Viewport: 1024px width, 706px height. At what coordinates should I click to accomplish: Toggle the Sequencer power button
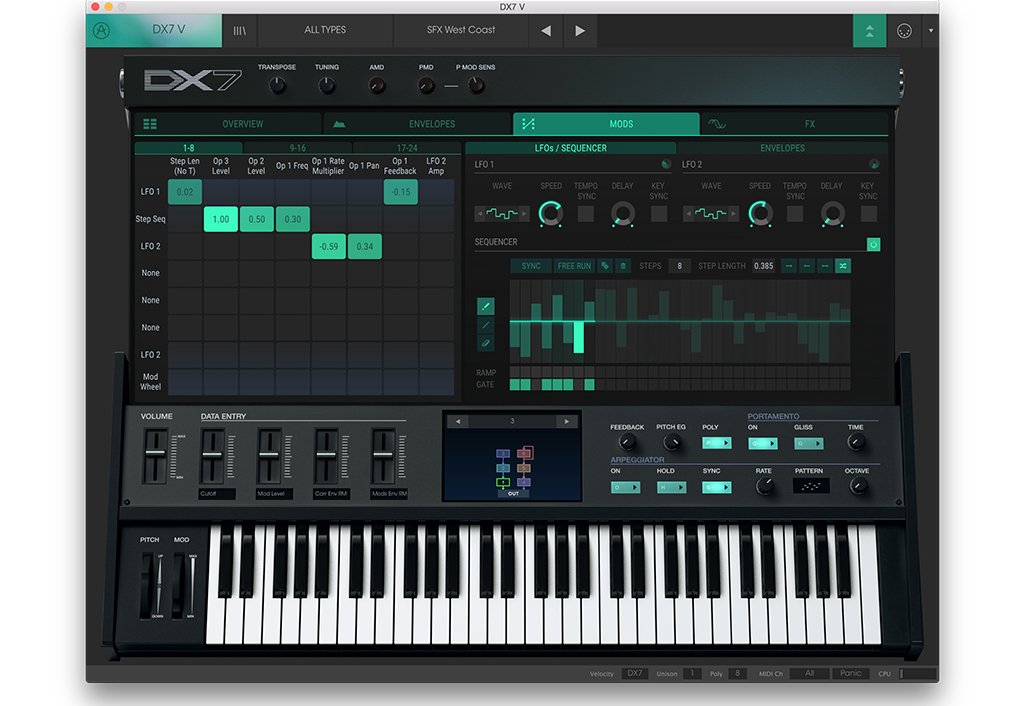873,243
